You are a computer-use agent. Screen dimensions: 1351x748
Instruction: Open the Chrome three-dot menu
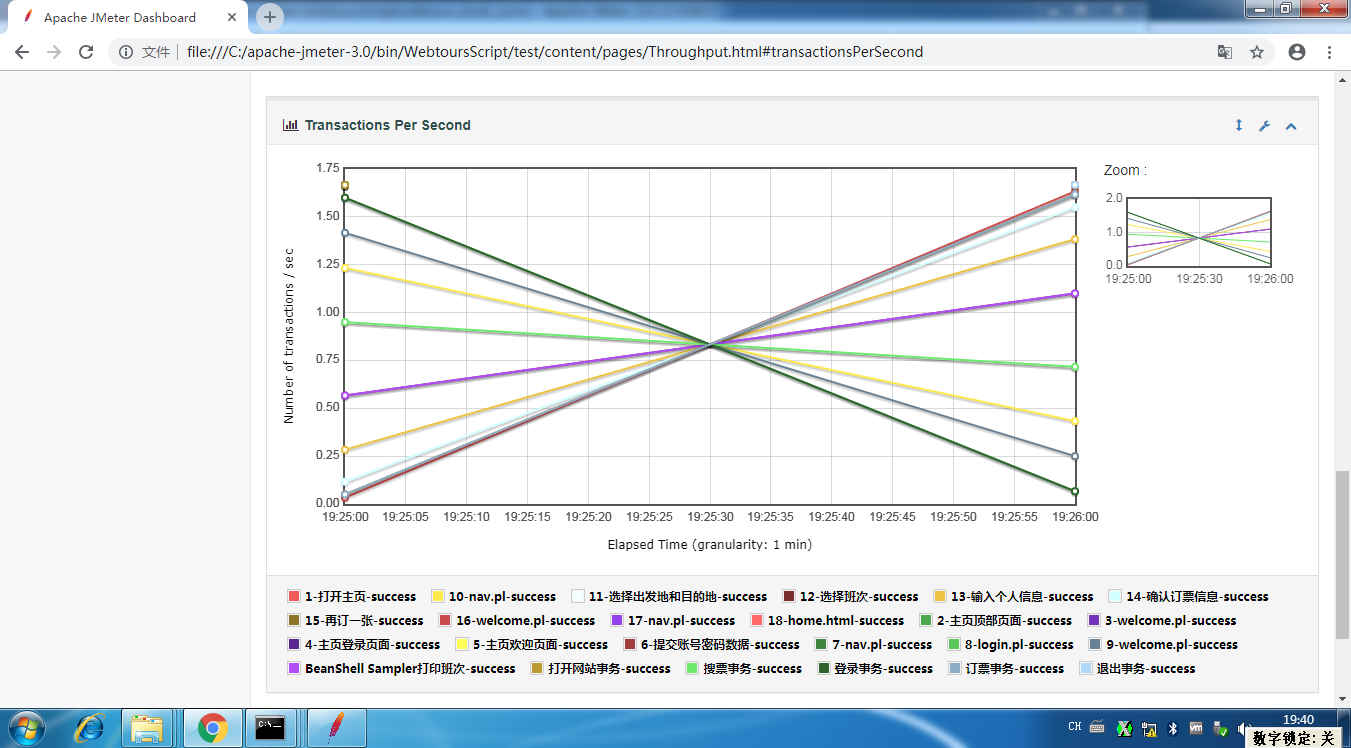(x=1329, y=52)
